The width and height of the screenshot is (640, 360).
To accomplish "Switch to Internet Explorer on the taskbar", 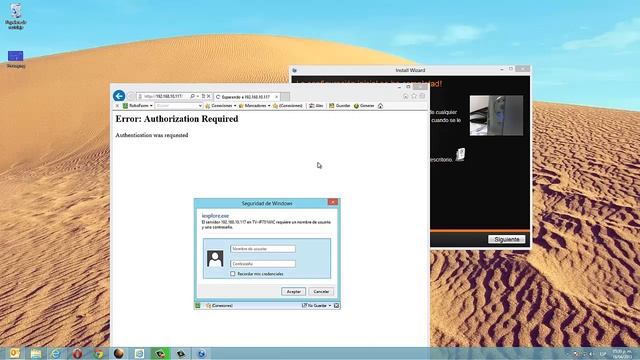I will [x=56, y=353].
